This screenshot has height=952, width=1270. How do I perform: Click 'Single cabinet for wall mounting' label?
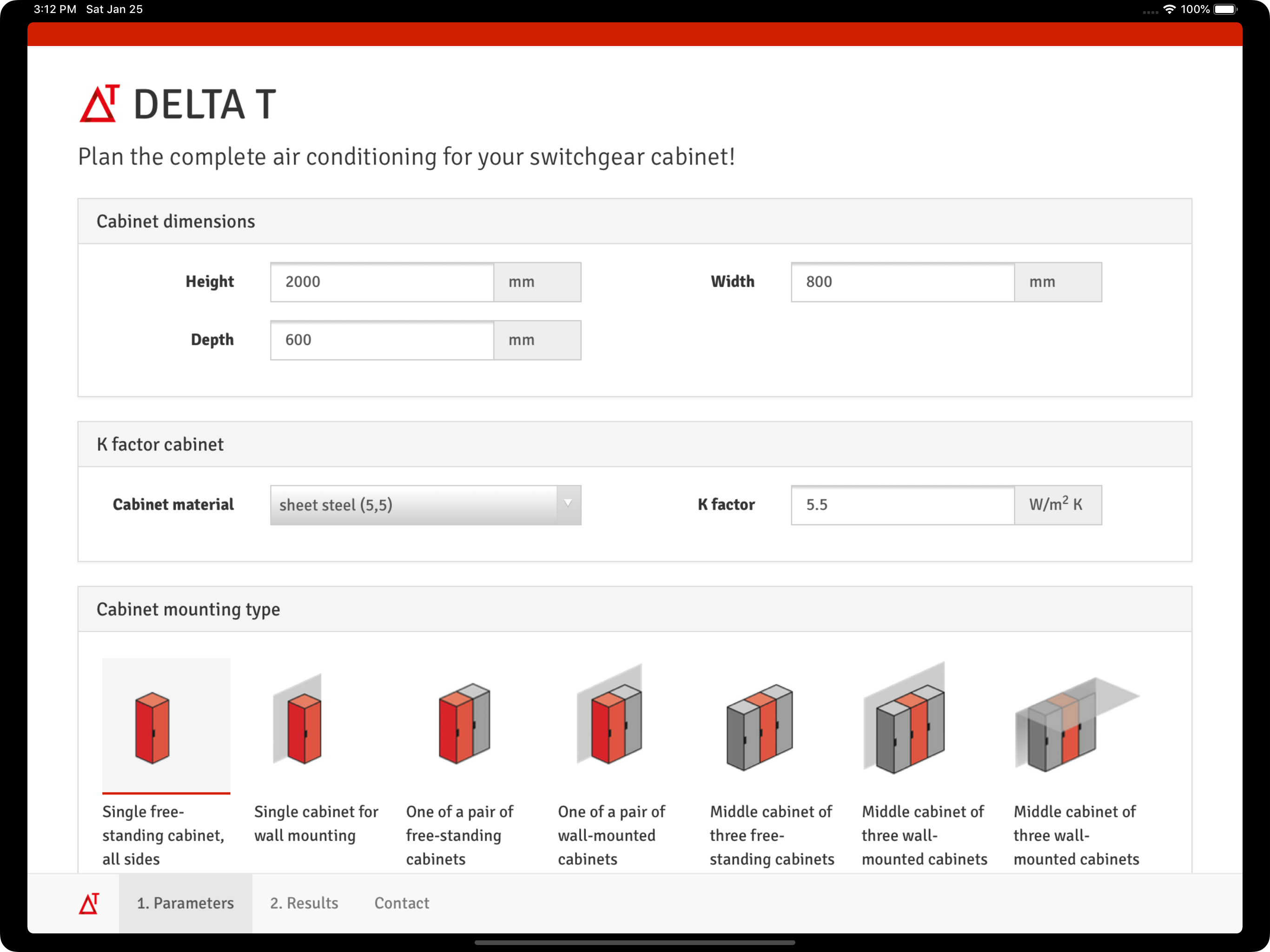pos(317,823)
